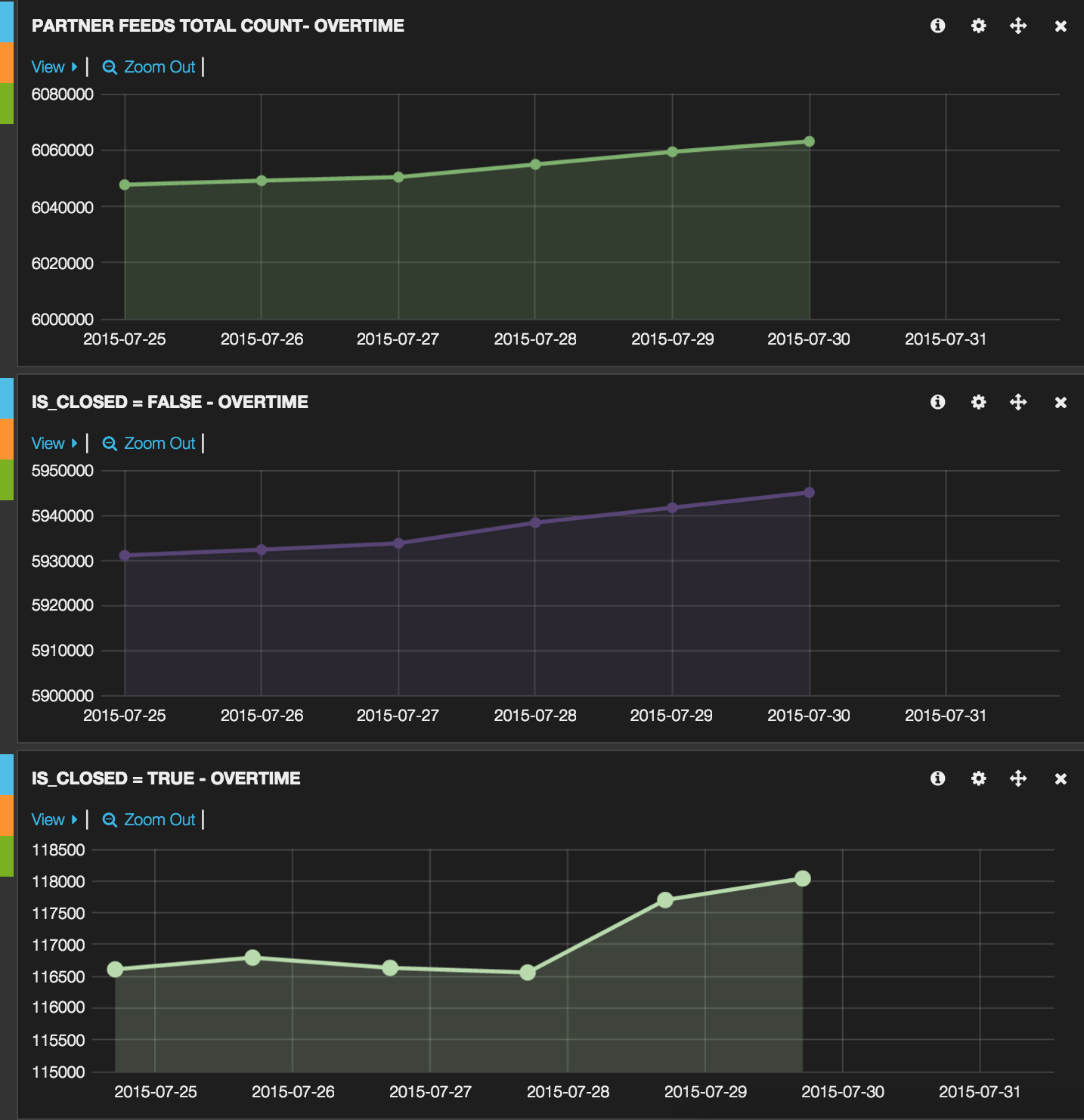Select 2015-07-28 data point in Partner Feeds chart
1084x1120 pixels.
(535, 164)
